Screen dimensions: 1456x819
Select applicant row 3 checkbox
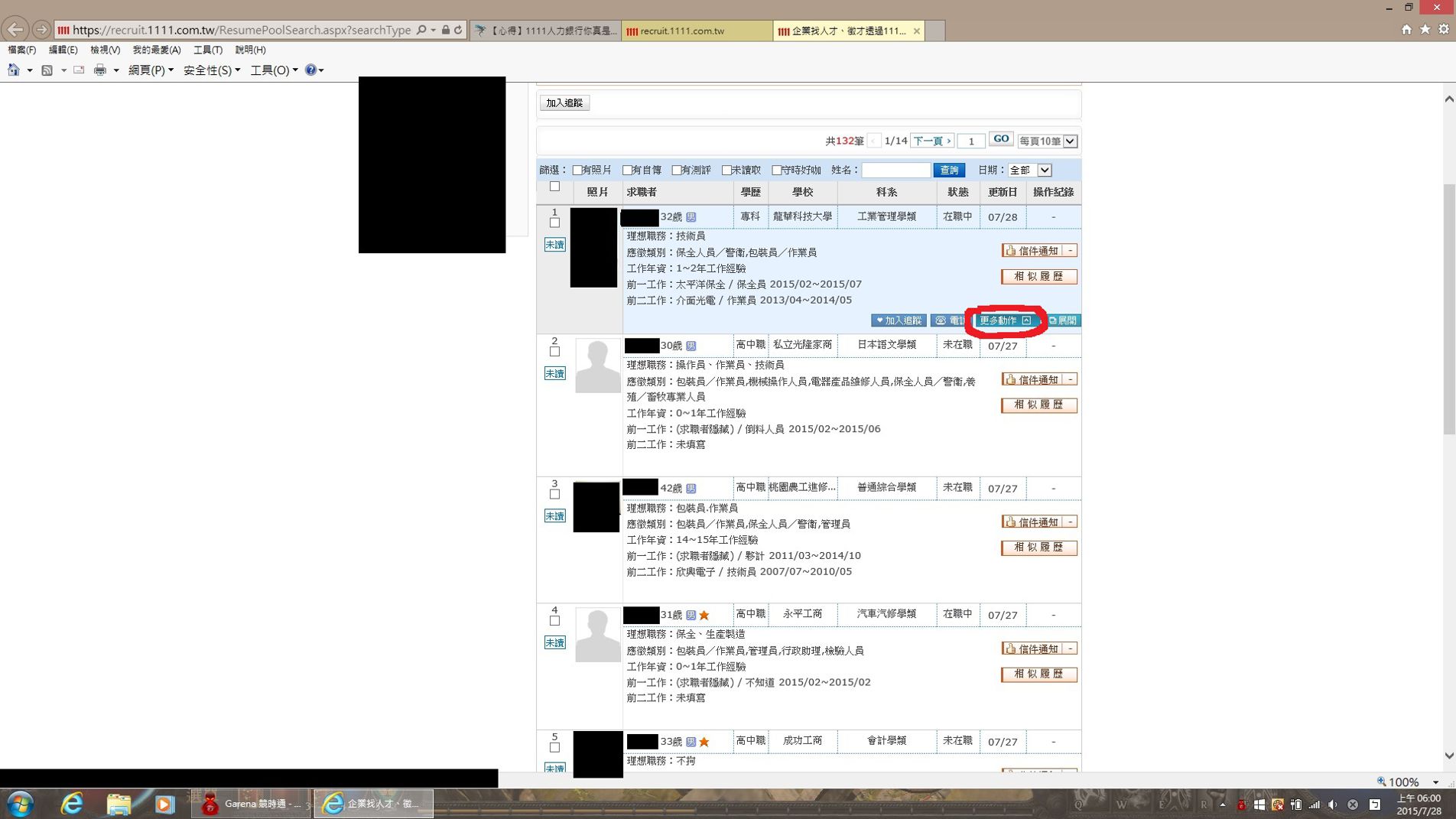[554, 494]
